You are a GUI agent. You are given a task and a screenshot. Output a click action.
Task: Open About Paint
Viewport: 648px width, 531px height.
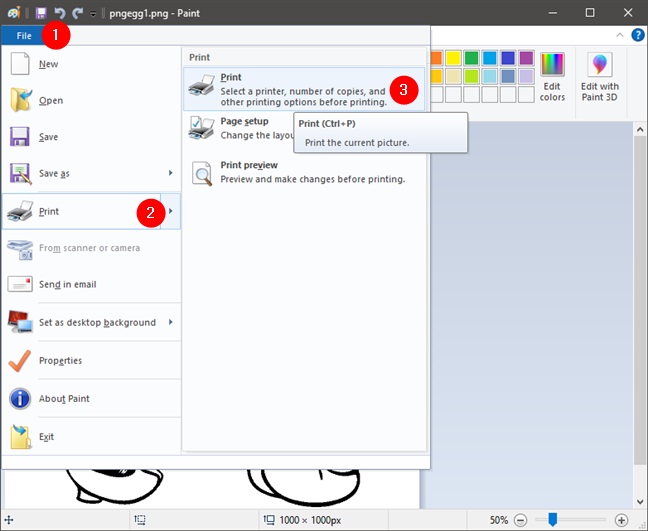coord(91,398)
